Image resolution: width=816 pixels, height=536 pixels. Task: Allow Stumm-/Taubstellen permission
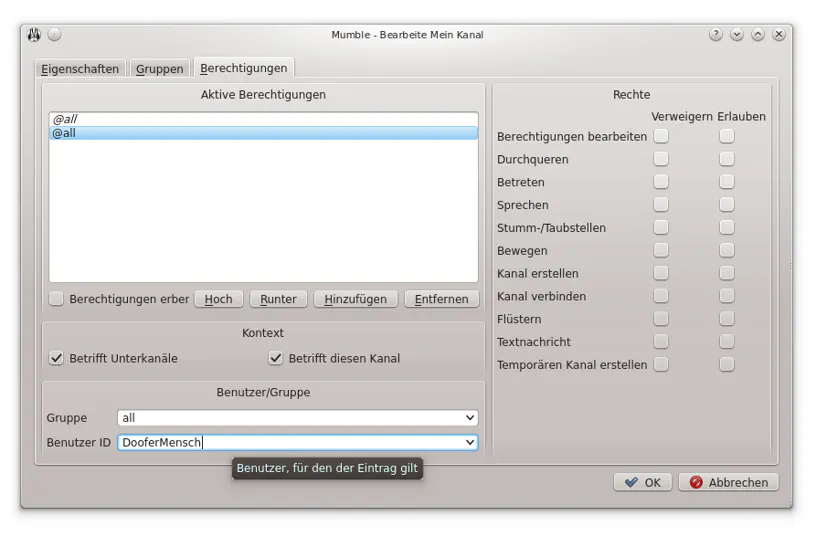[727, 227]
